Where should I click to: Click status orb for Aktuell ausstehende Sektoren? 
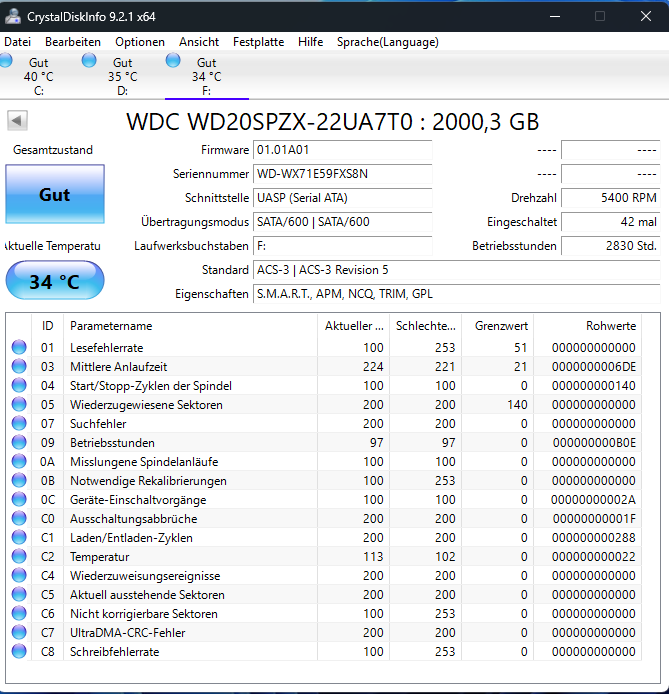click(x=19, y=594)
